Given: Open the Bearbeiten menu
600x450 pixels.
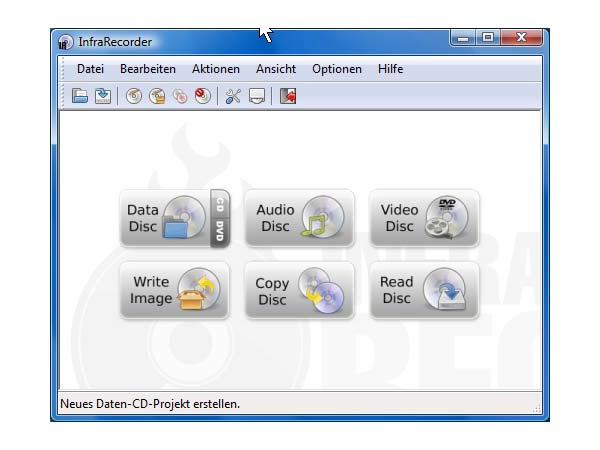Looking at the screenshot, I should (x=147, y=69).
